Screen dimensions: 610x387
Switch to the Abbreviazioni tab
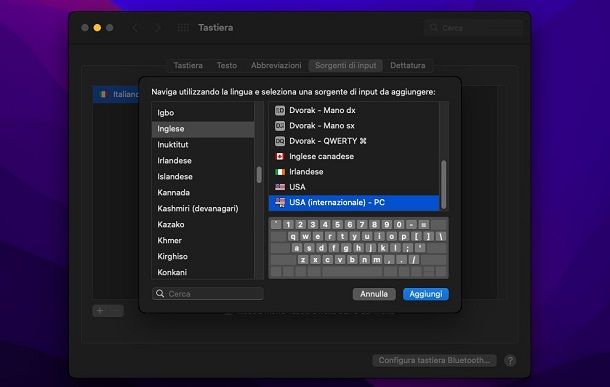tap(276, 65)
